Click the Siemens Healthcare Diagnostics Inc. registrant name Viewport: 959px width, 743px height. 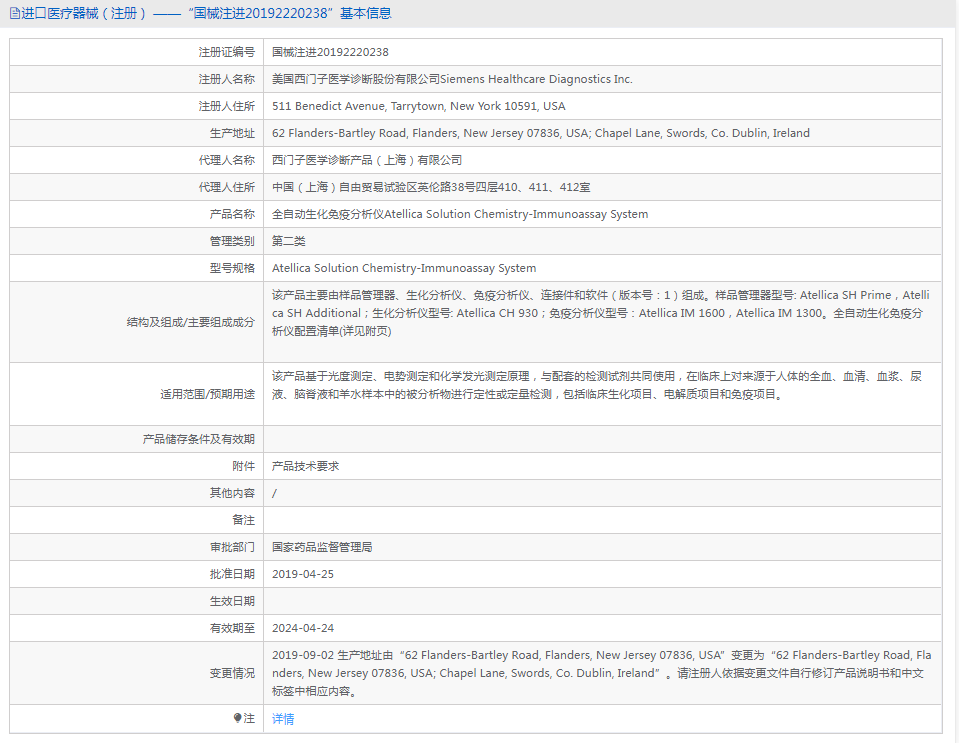point(453,79)
